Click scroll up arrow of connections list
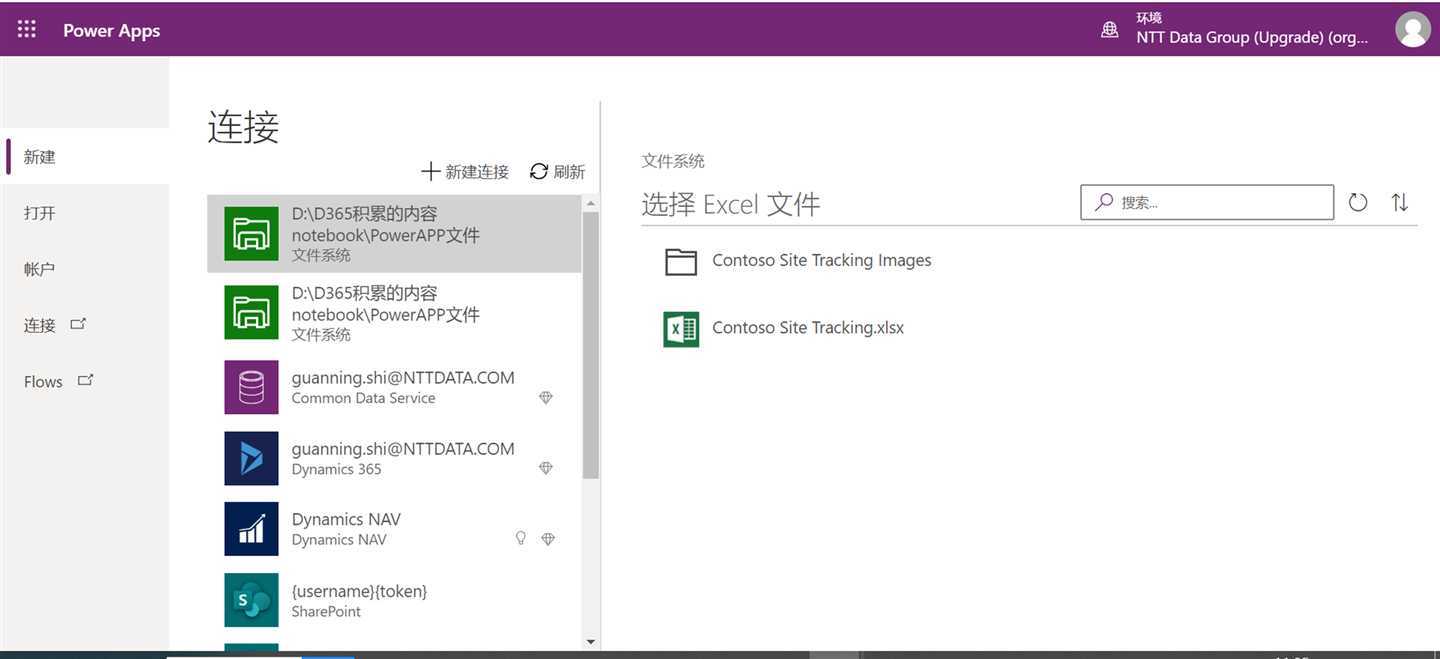This screenshot has width=1440, height=659. pos(590,203)
